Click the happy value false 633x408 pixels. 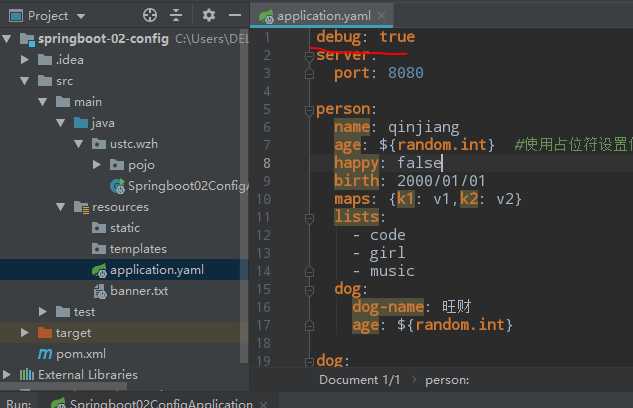point(420,163)
